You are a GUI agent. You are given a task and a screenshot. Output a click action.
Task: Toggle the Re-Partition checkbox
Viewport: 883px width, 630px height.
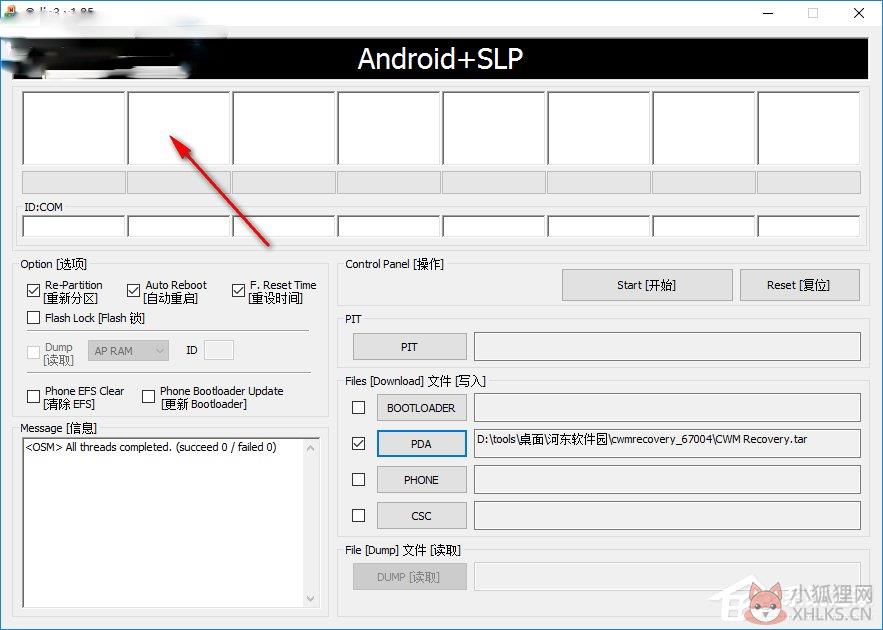coord(33,291)
